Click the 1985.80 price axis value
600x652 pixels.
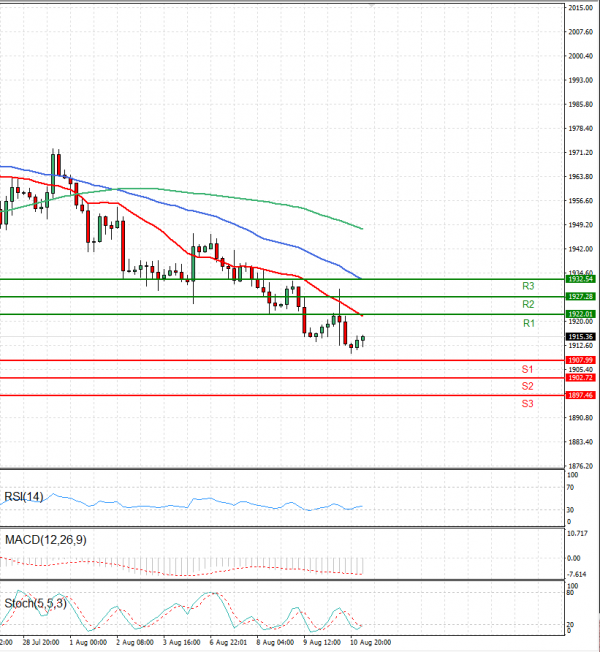pos(580,104)
